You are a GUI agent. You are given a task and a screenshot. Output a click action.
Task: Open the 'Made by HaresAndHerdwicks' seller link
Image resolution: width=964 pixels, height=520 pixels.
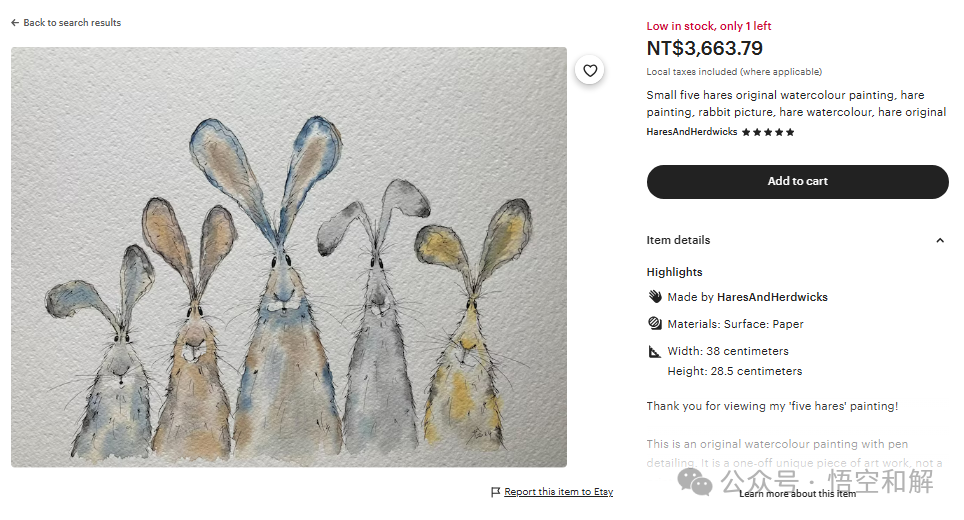pyautogui.click(x=772, y=297)
